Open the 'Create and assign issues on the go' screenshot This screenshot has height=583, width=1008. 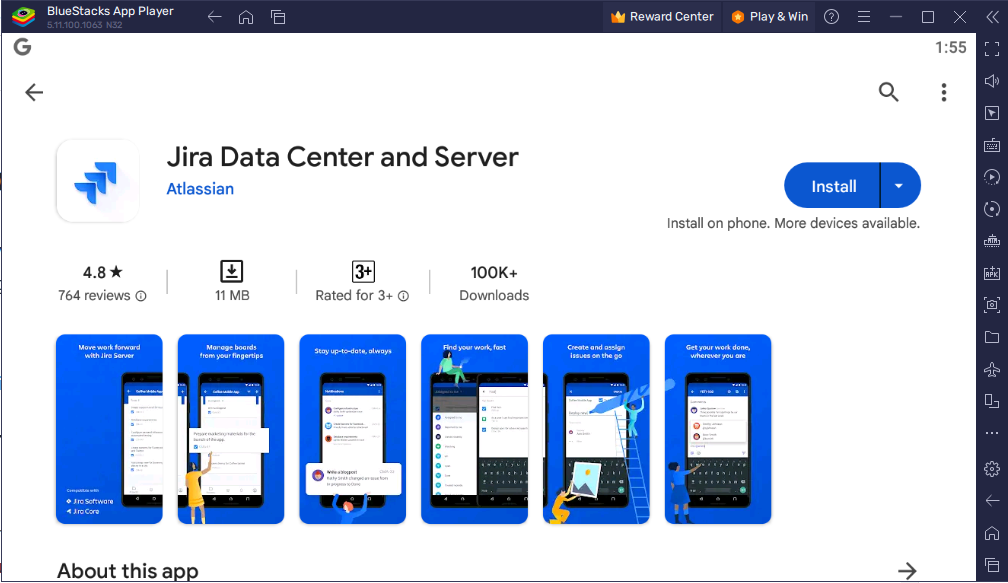click(596, 429)
